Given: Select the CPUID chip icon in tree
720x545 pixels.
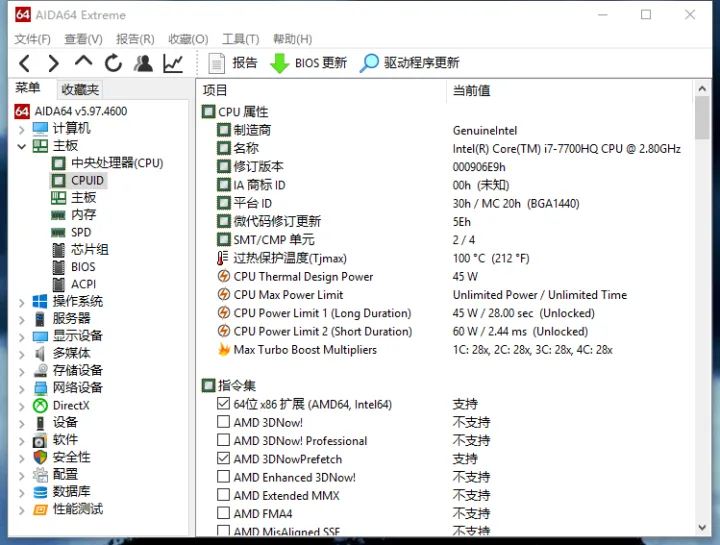Looking at the screenshot, I should (58, 180).
